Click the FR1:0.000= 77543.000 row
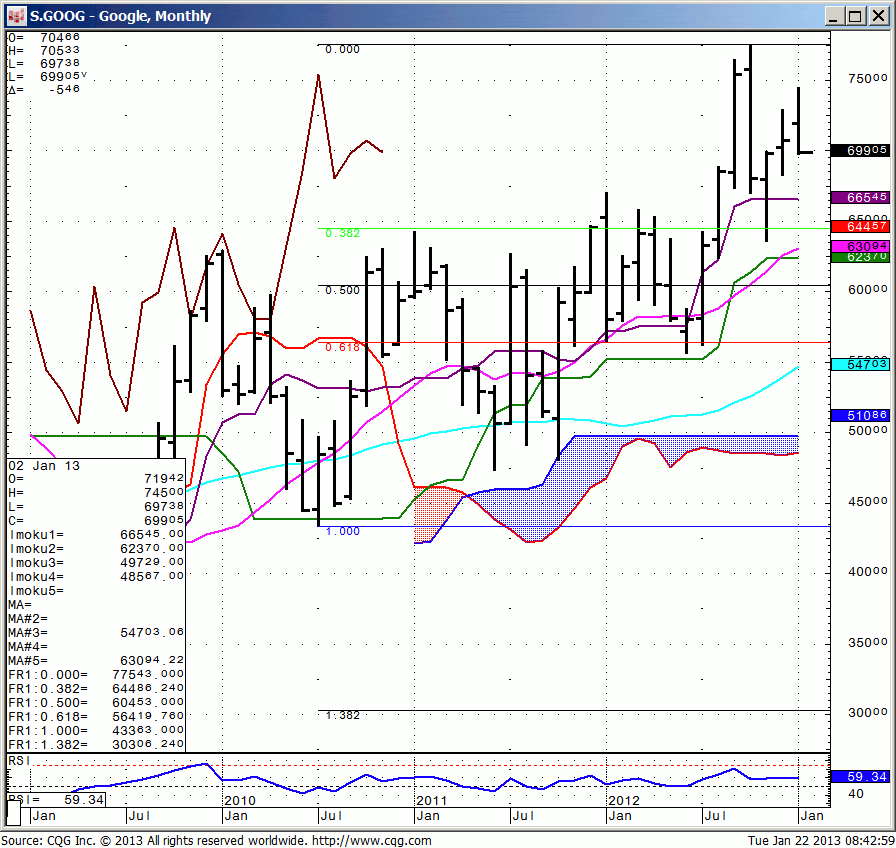The image size is (896, 848). 96,674
